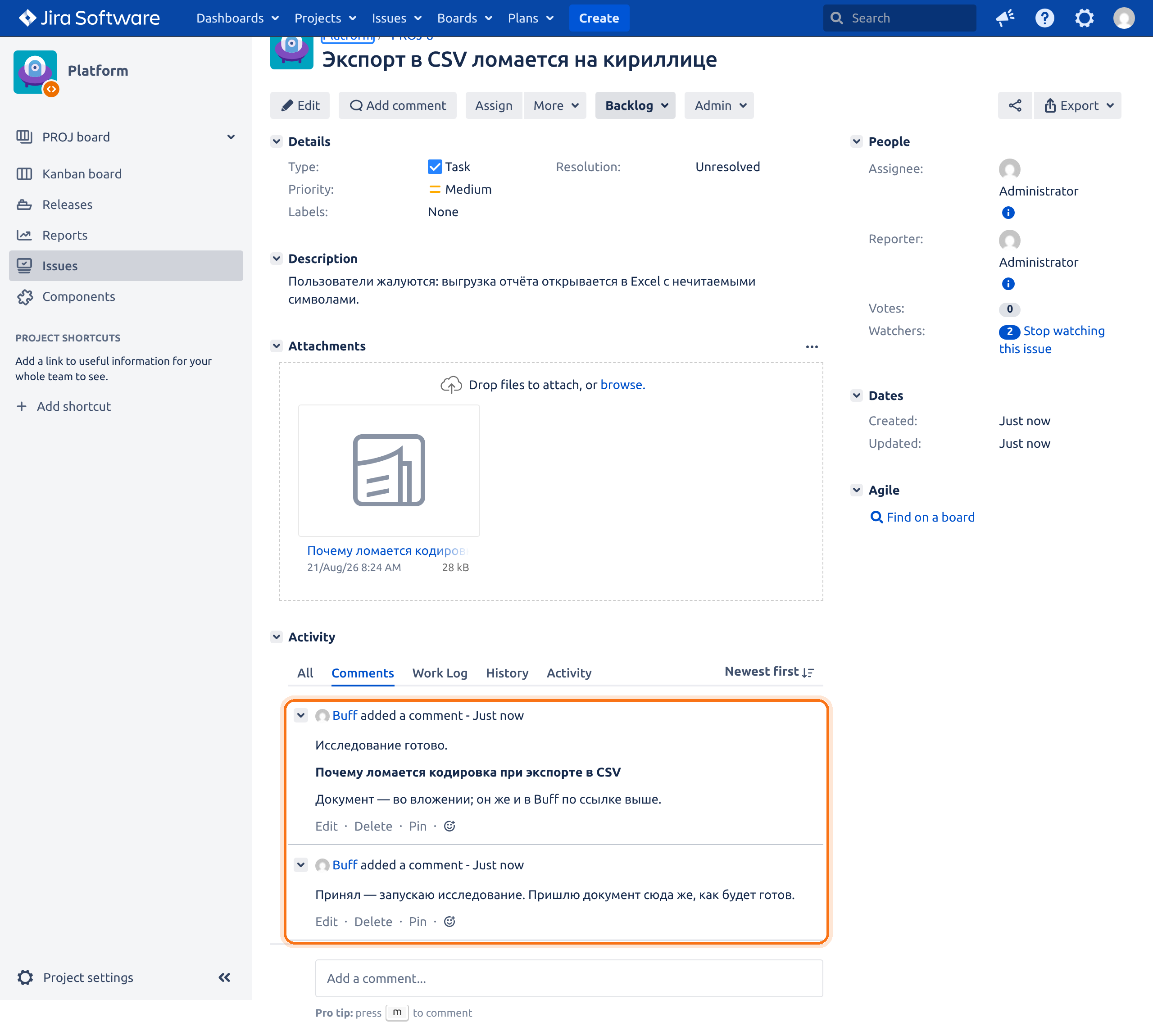Open the administration gear icon
1153x1036 pixels.
[1084, 18]
